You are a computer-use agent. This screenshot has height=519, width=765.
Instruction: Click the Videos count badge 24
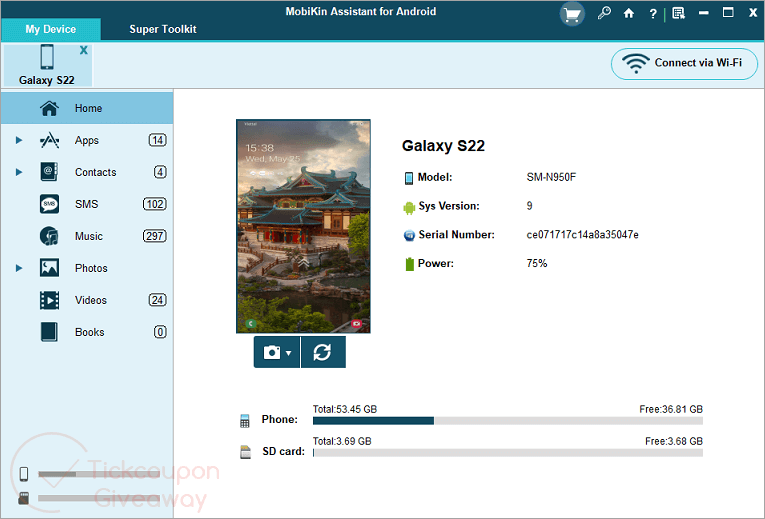pyautogui.click(x=157, y=300)
